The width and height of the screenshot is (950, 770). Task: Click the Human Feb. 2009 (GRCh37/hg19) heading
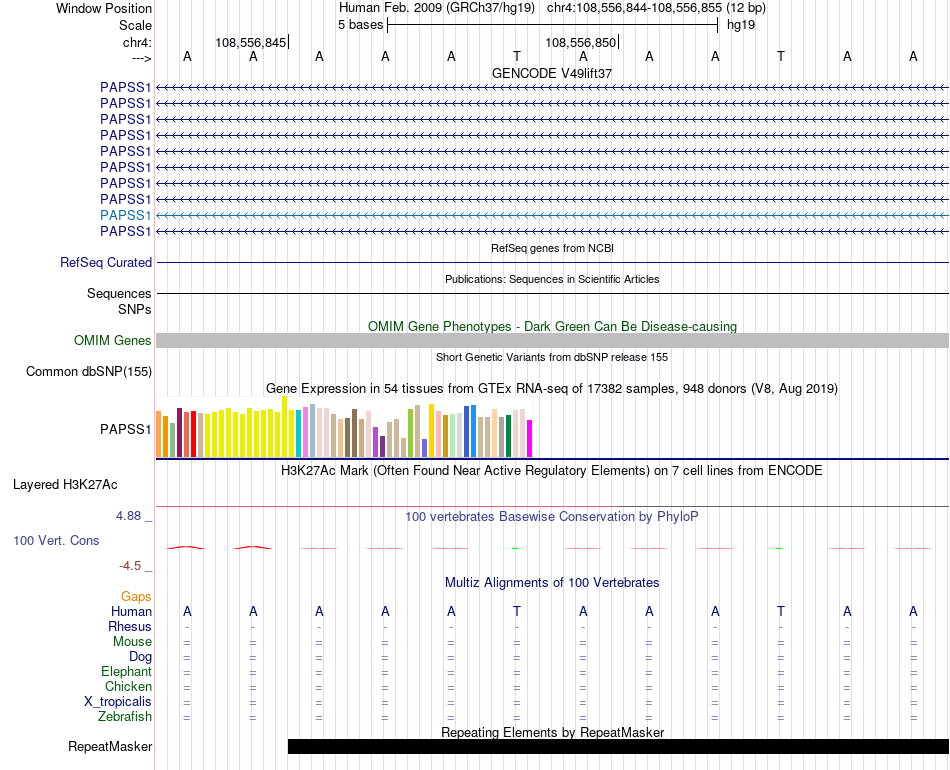click(x=437, y=8)
